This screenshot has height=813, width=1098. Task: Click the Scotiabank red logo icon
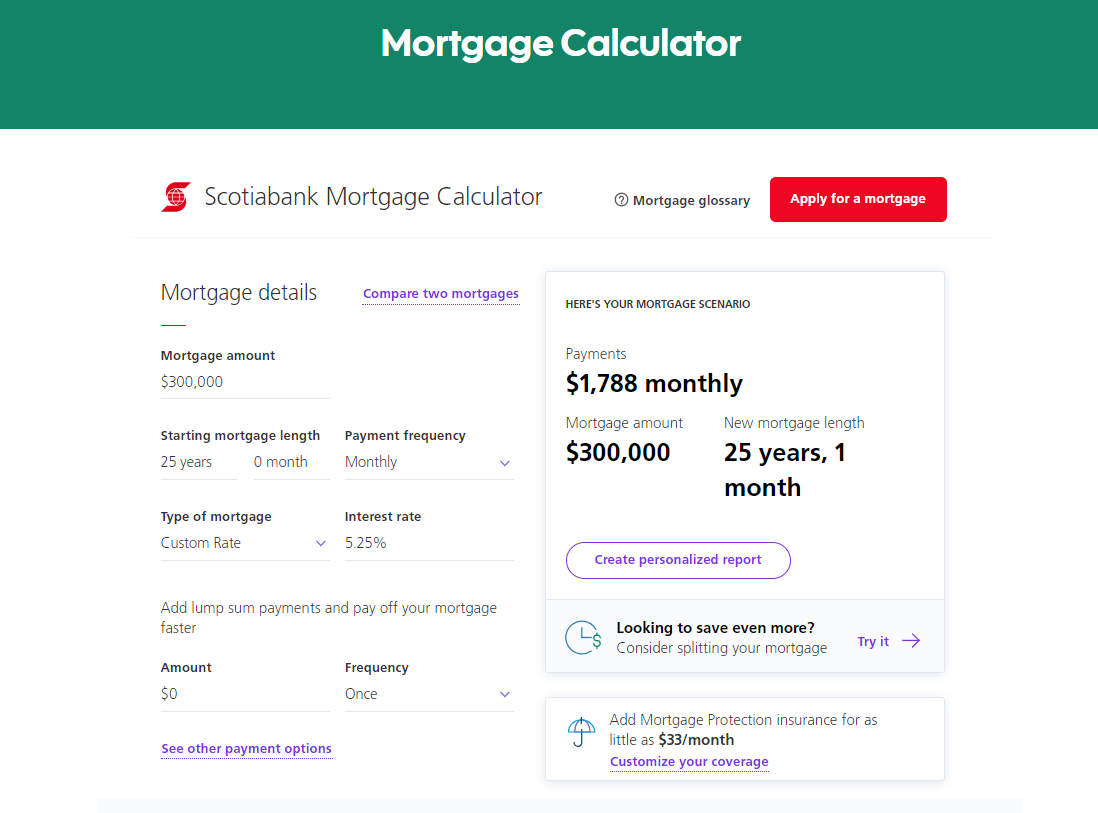pyautogui.click(x=175, y=197)
